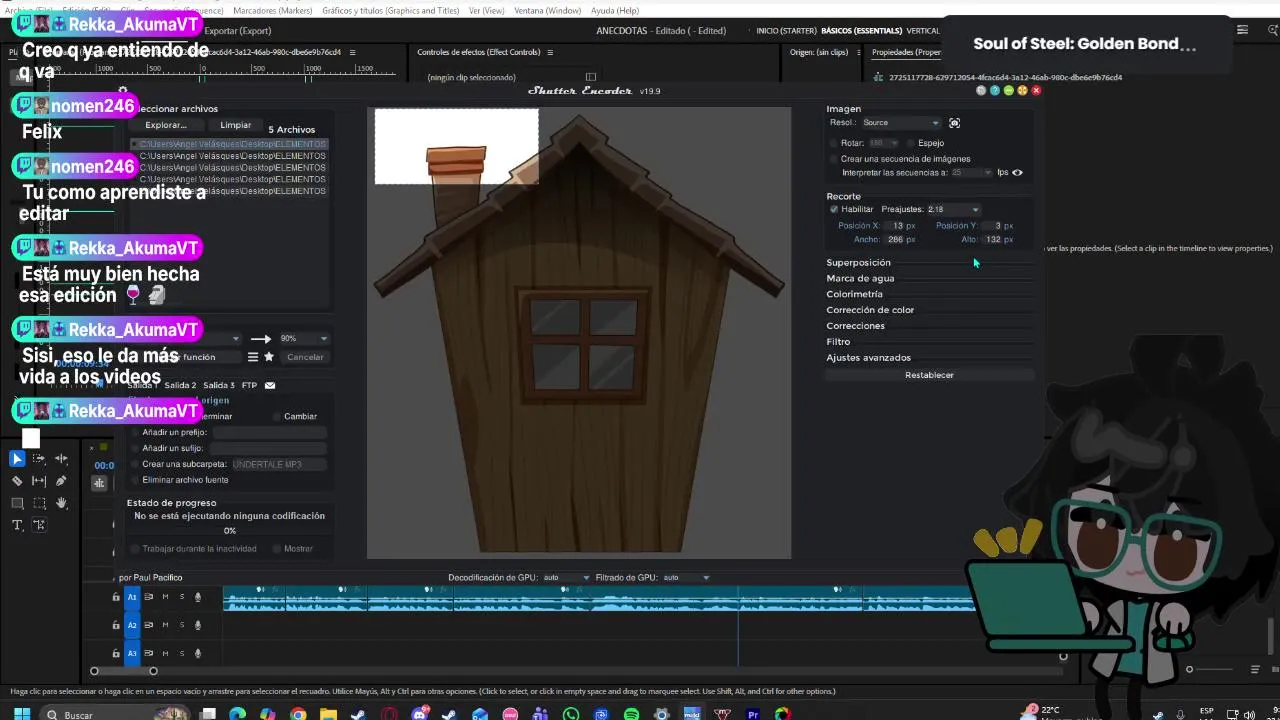
Task: Open Adobe Premiere Pro taskbar icon
Action: click(753, 714)
